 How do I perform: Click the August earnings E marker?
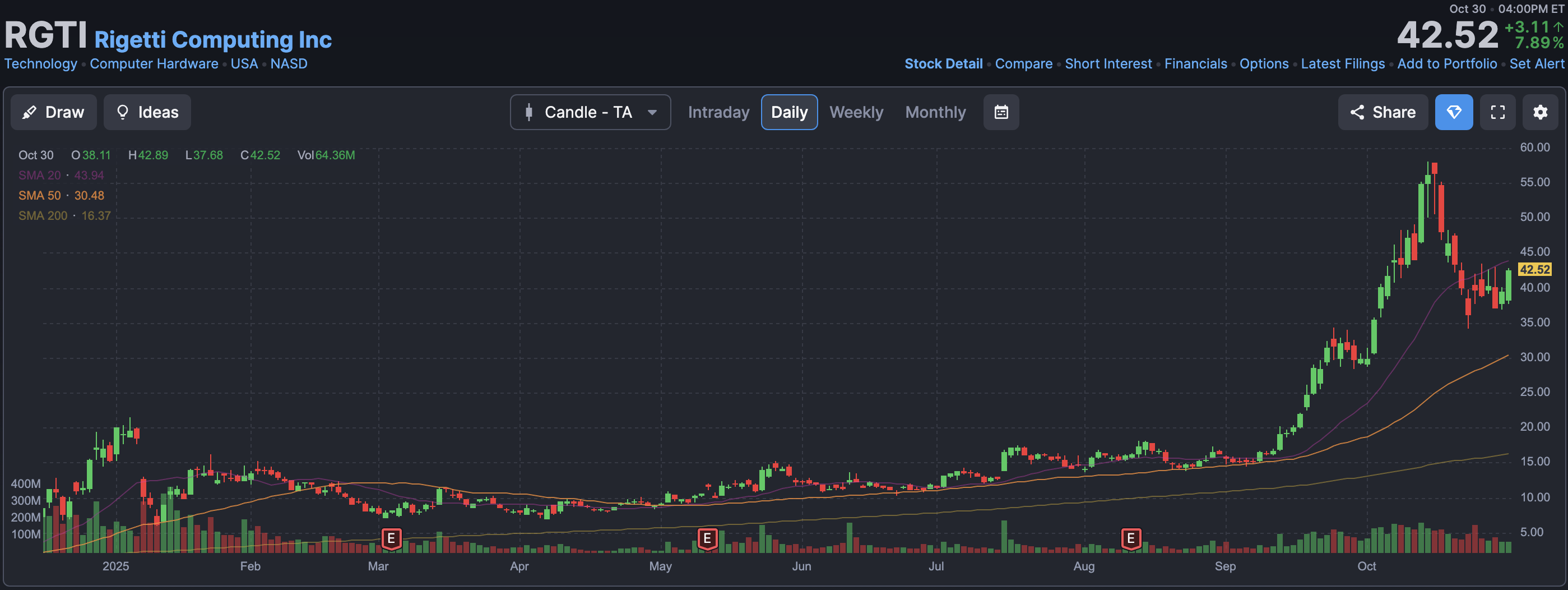coord(1130,539)
